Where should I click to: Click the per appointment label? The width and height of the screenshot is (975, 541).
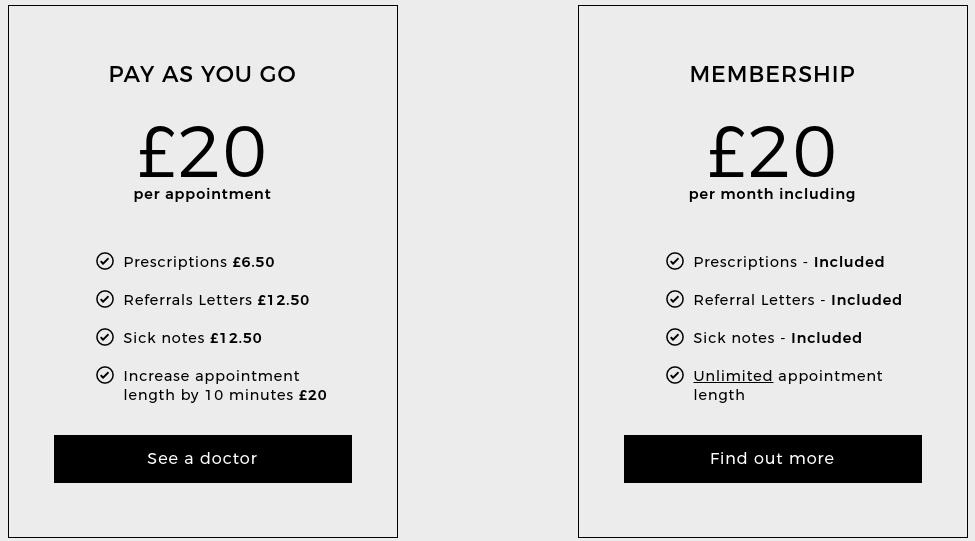[202, 195]
